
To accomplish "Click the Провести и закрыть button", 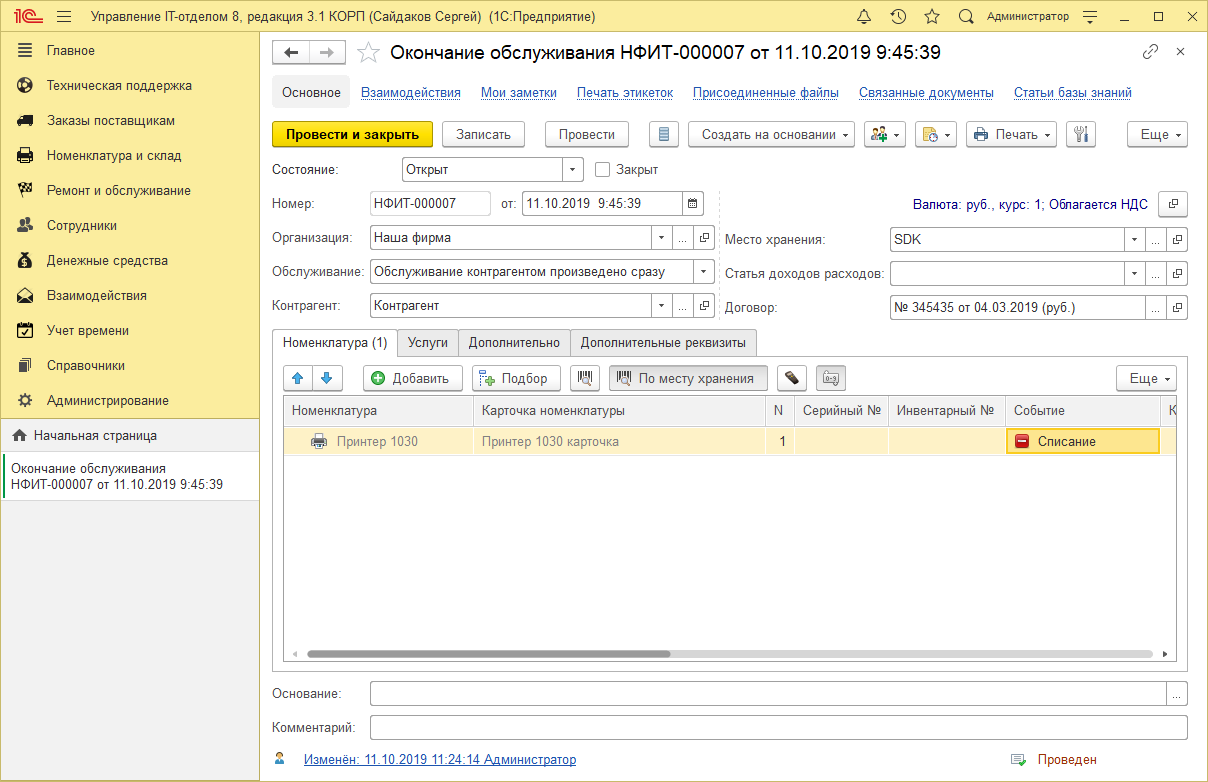I will [x=352, y=134].
